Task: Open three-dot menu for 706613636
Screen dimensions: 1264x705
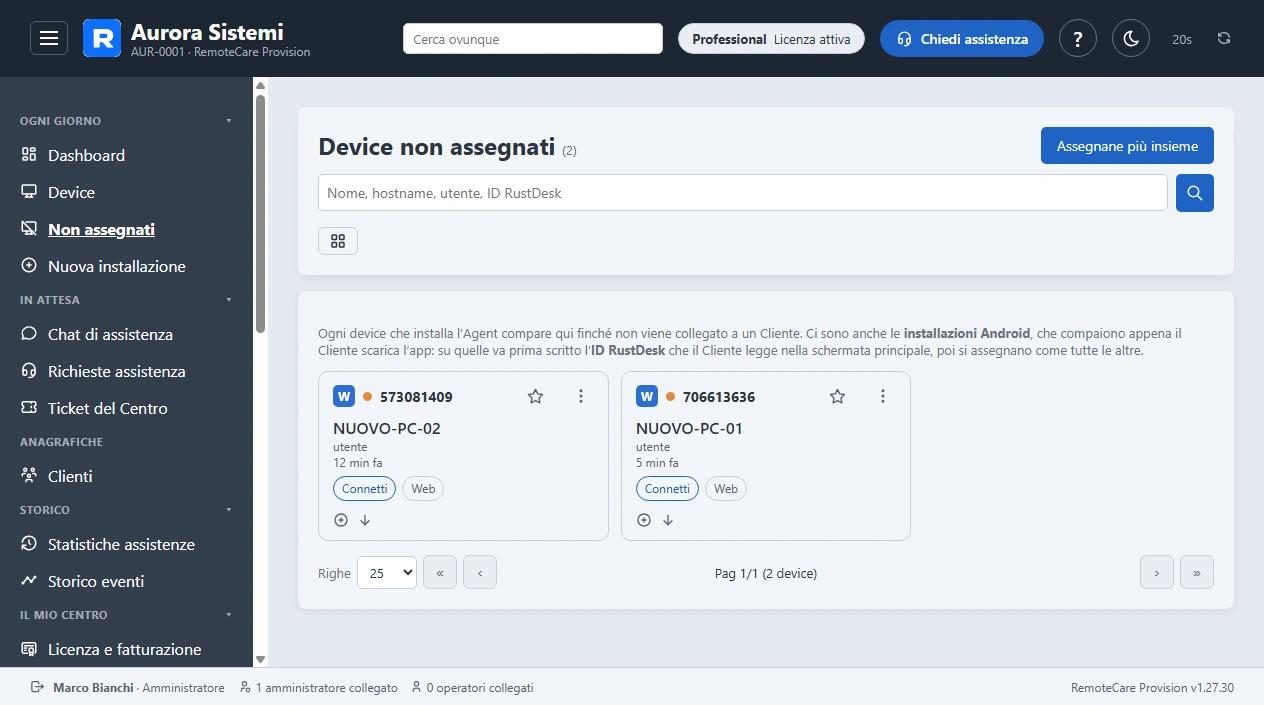Action: coord(883,397)
